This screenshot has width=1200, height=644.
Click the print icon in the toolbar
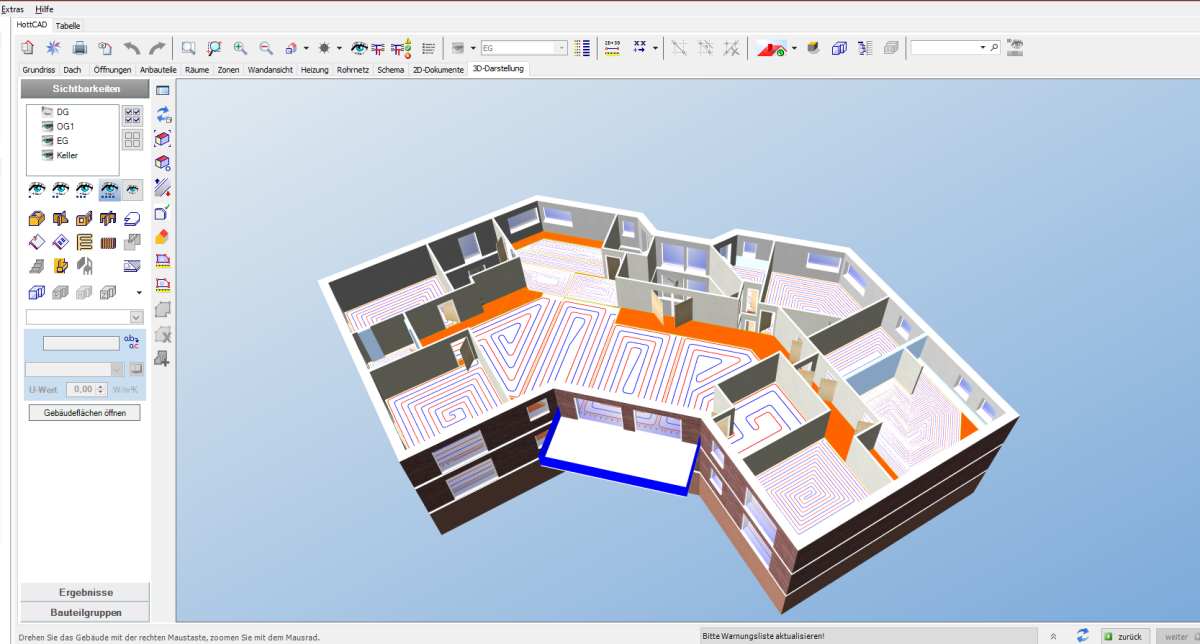click(79, 47)
